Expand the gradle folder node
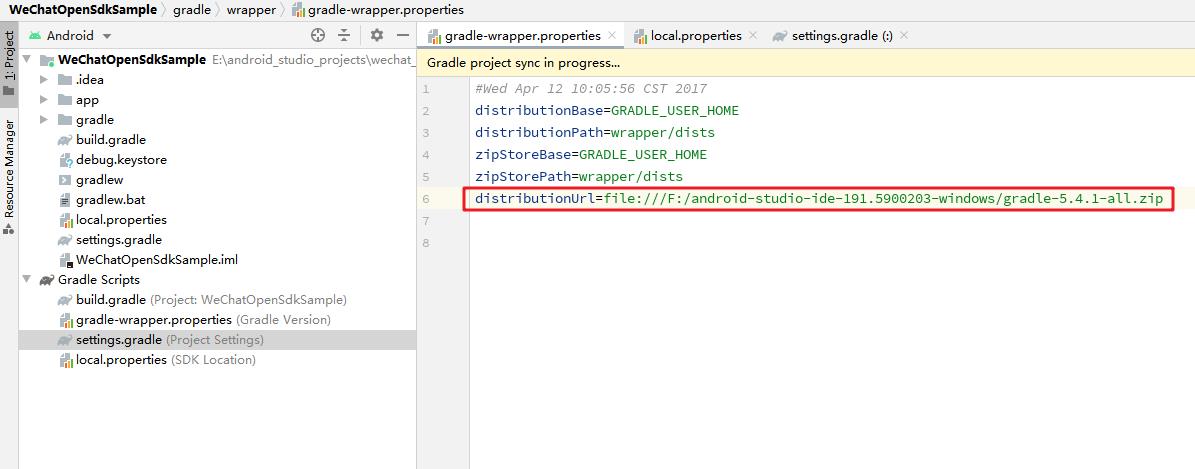The image size is (1195, 469). (x=44, y=120)
